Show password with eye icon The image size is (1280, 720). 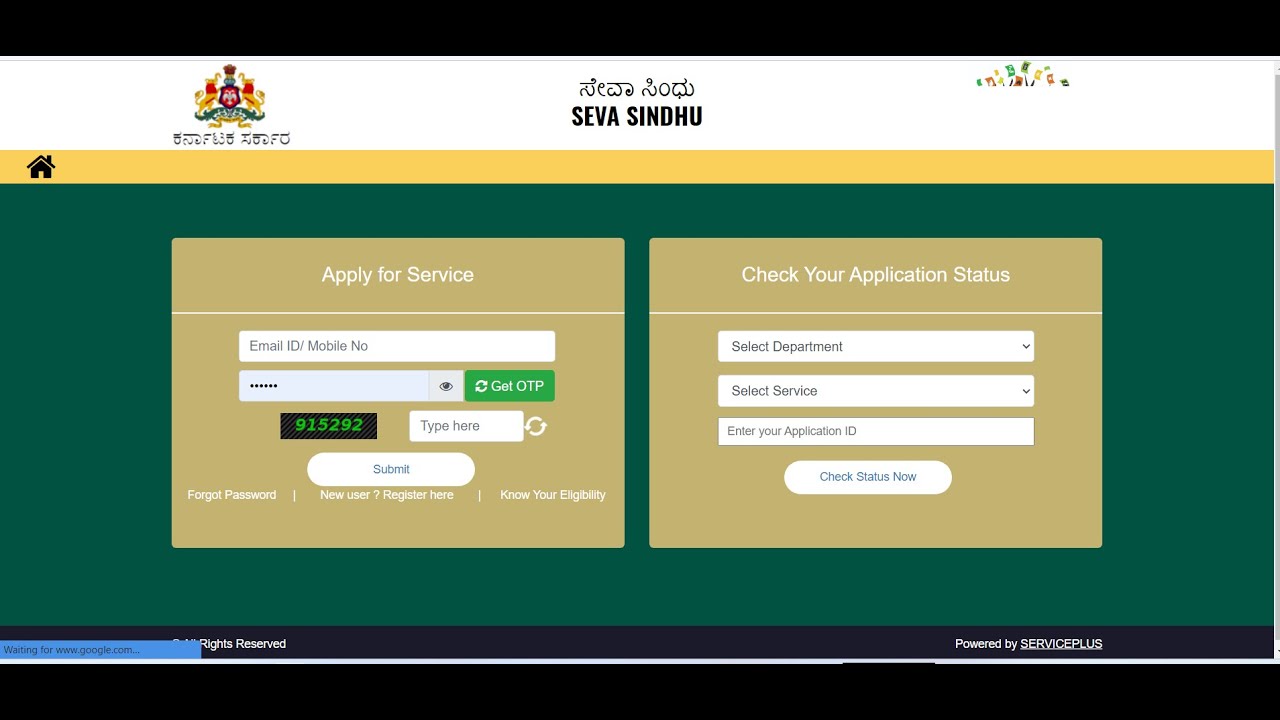(446, 386)
